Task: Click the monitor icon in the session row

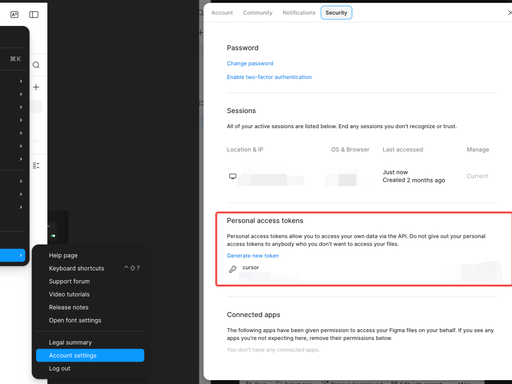Action: tap(233, 176)
